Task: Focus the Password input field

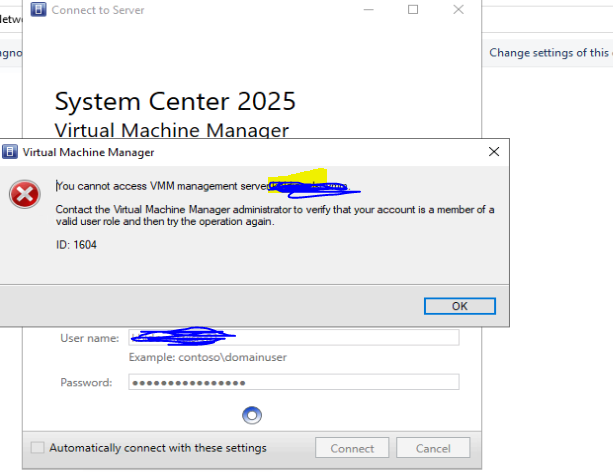Action: pyautogui.click(x=294, y=382)
